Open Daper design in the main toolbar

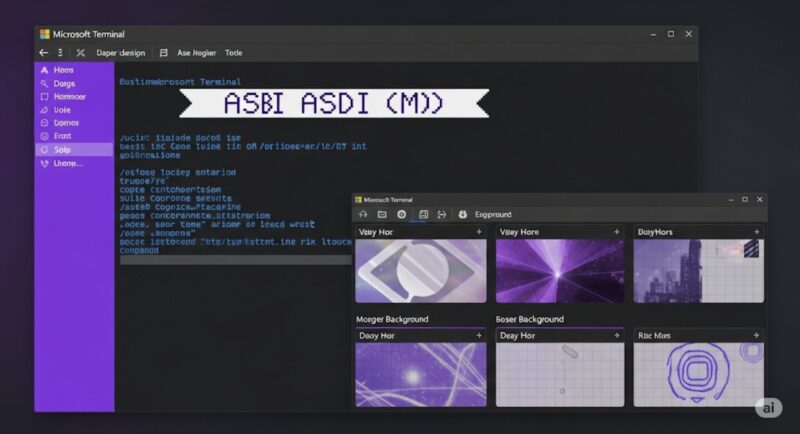coord(120,53)
